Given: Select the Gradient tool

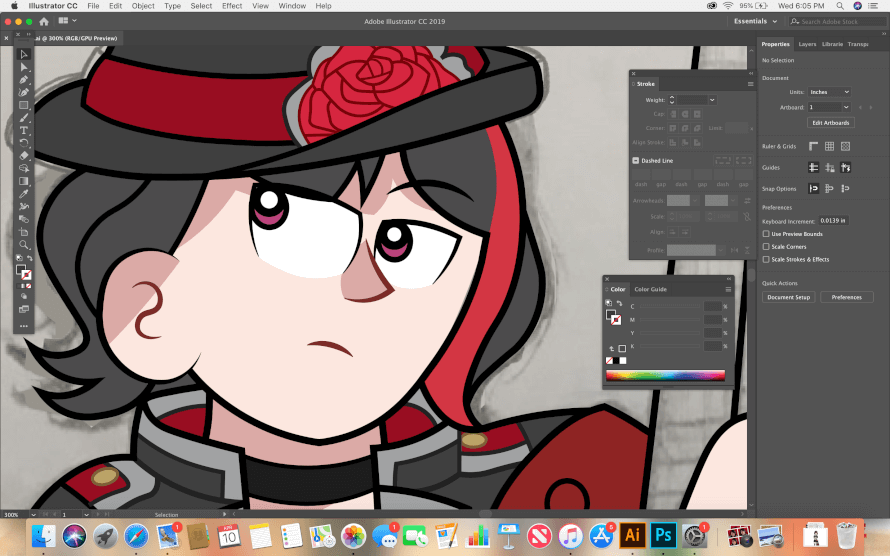Looking at the screenshot, I should (x=23, y=181).
